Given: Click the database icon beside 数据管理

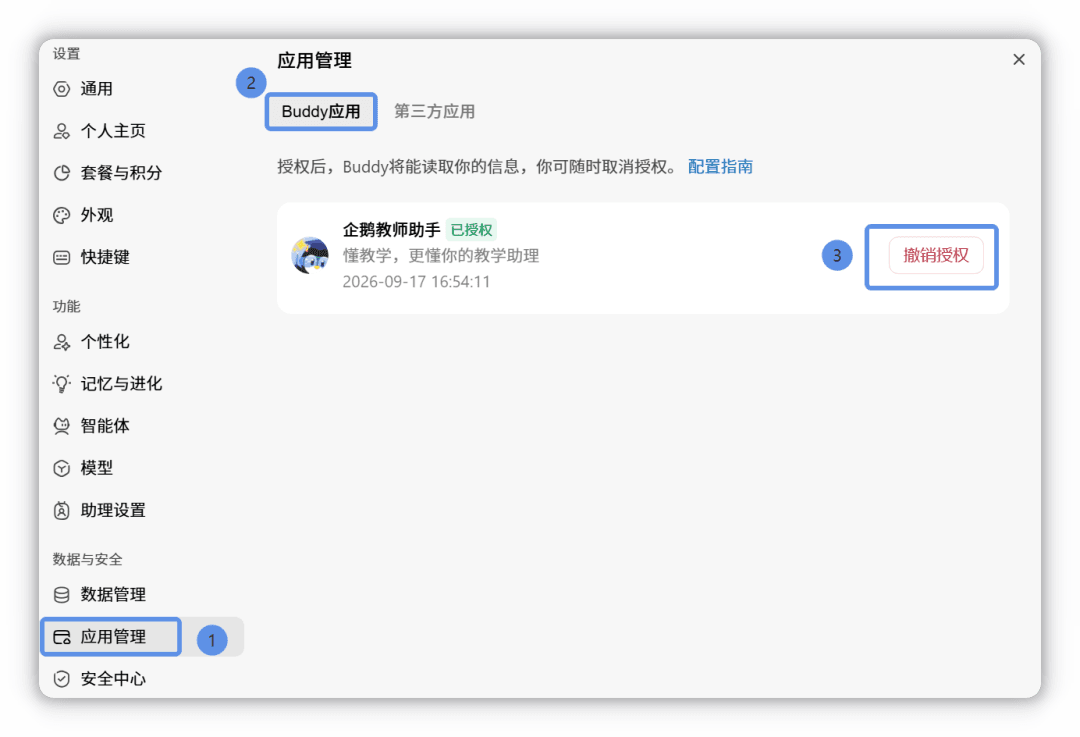Looking at the screenshot, I should [x=61, y=594].
